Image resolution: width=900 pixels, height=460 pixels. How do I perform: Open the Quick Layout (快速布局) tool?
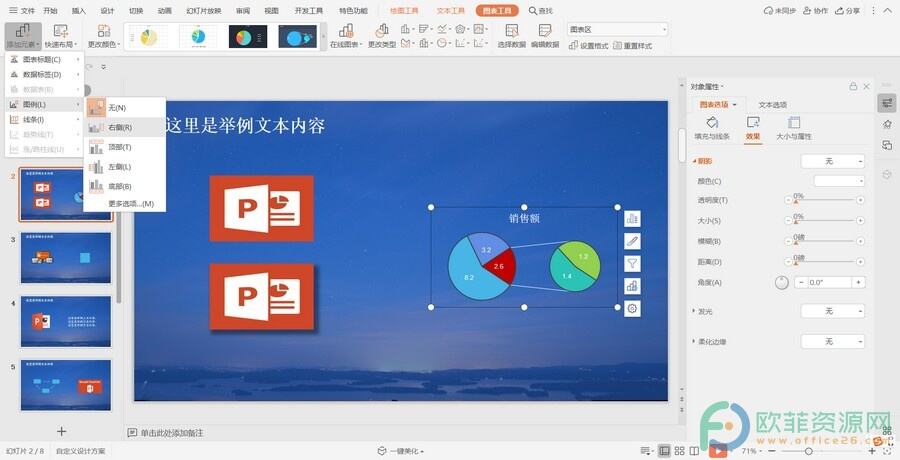point(60,36)
